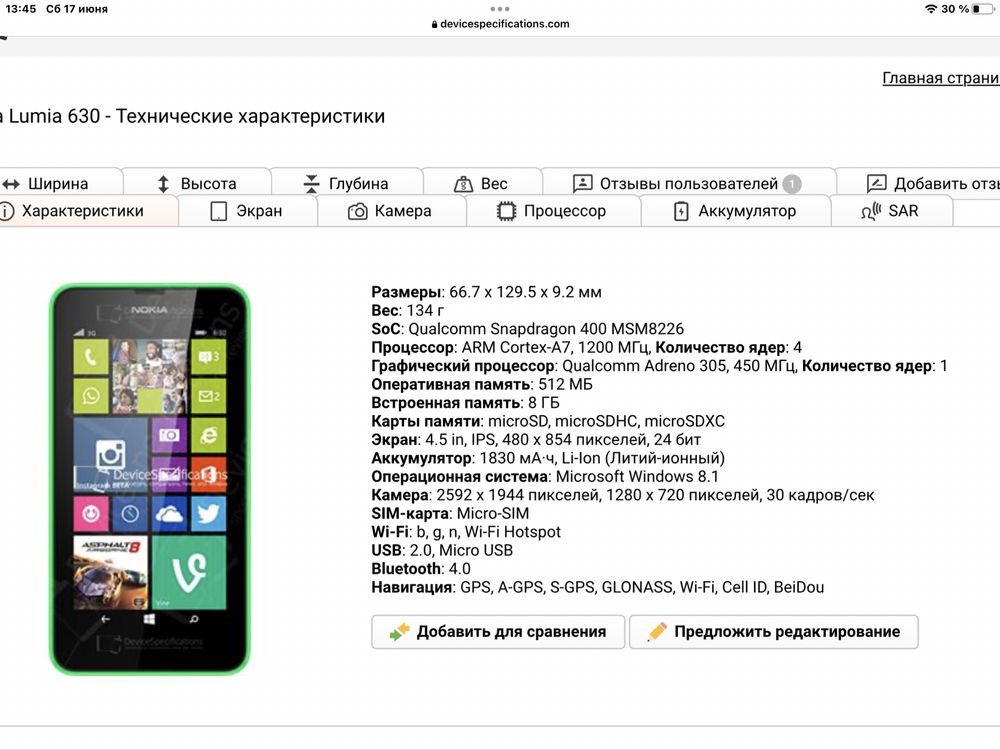Click Wi-Fi Hotspot line
The width and height of the screenshot is (1000, 750).
coord(466,533)
